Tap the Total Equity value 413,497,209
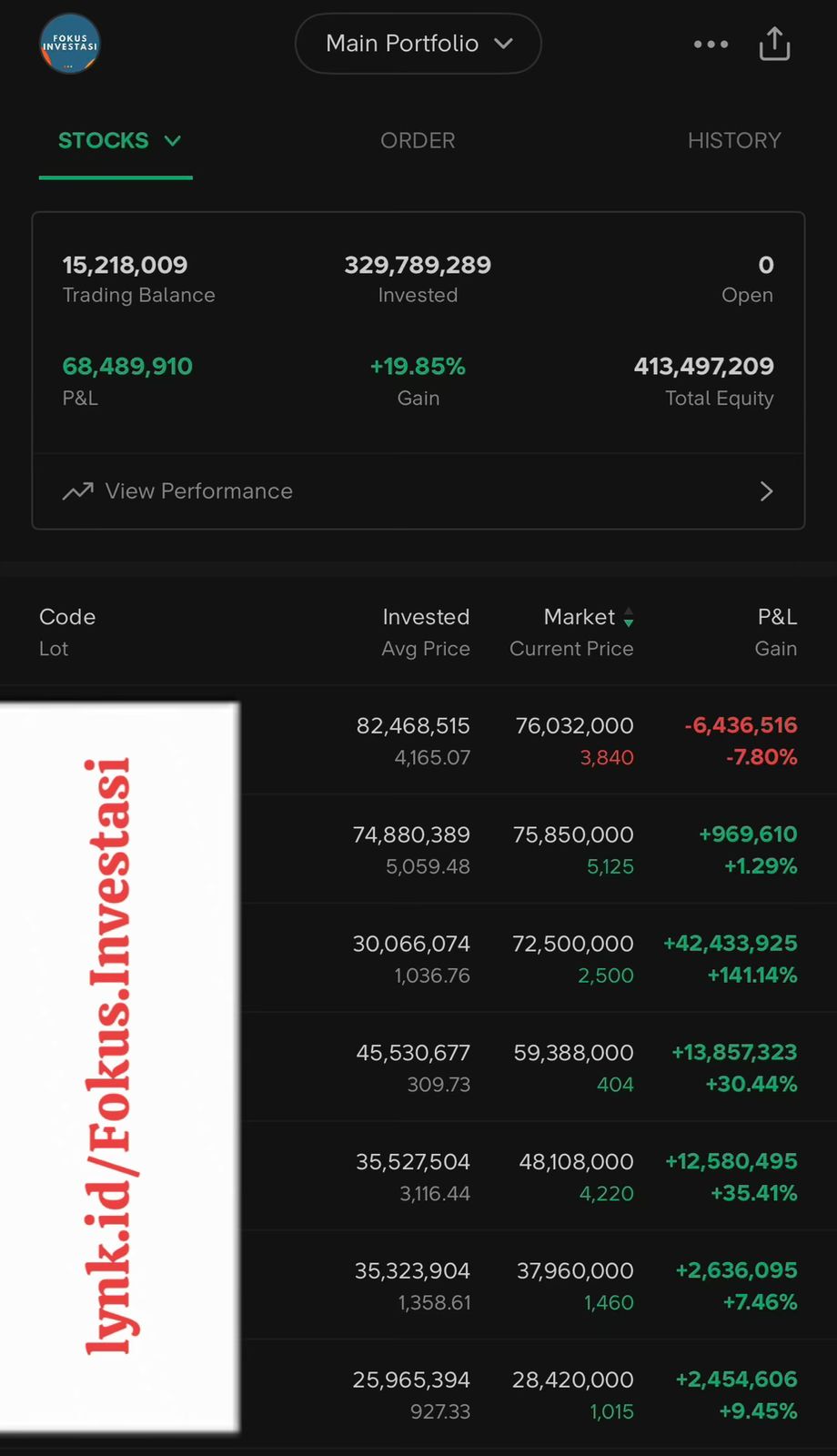The width and height of the screenshot is (837, 1456). click(703, 367)
